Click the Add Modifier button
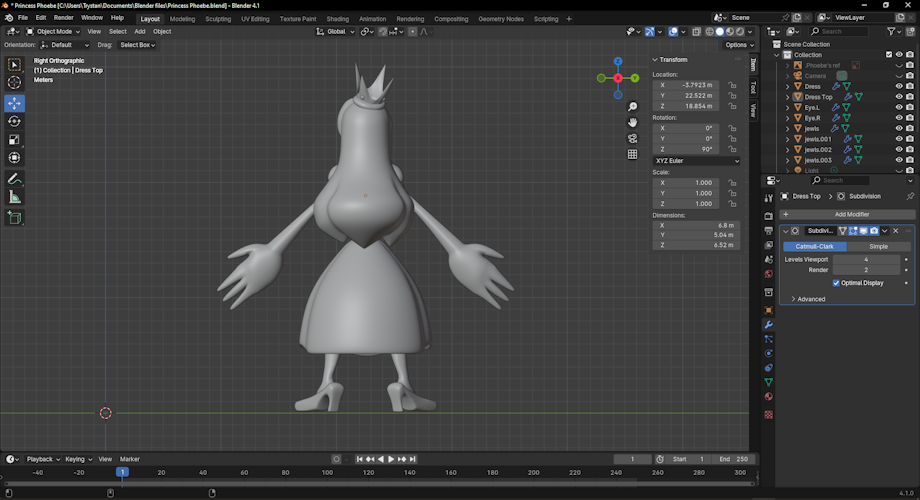The height and width of the screenshot is (500, 920). click(x=847, y=214)
